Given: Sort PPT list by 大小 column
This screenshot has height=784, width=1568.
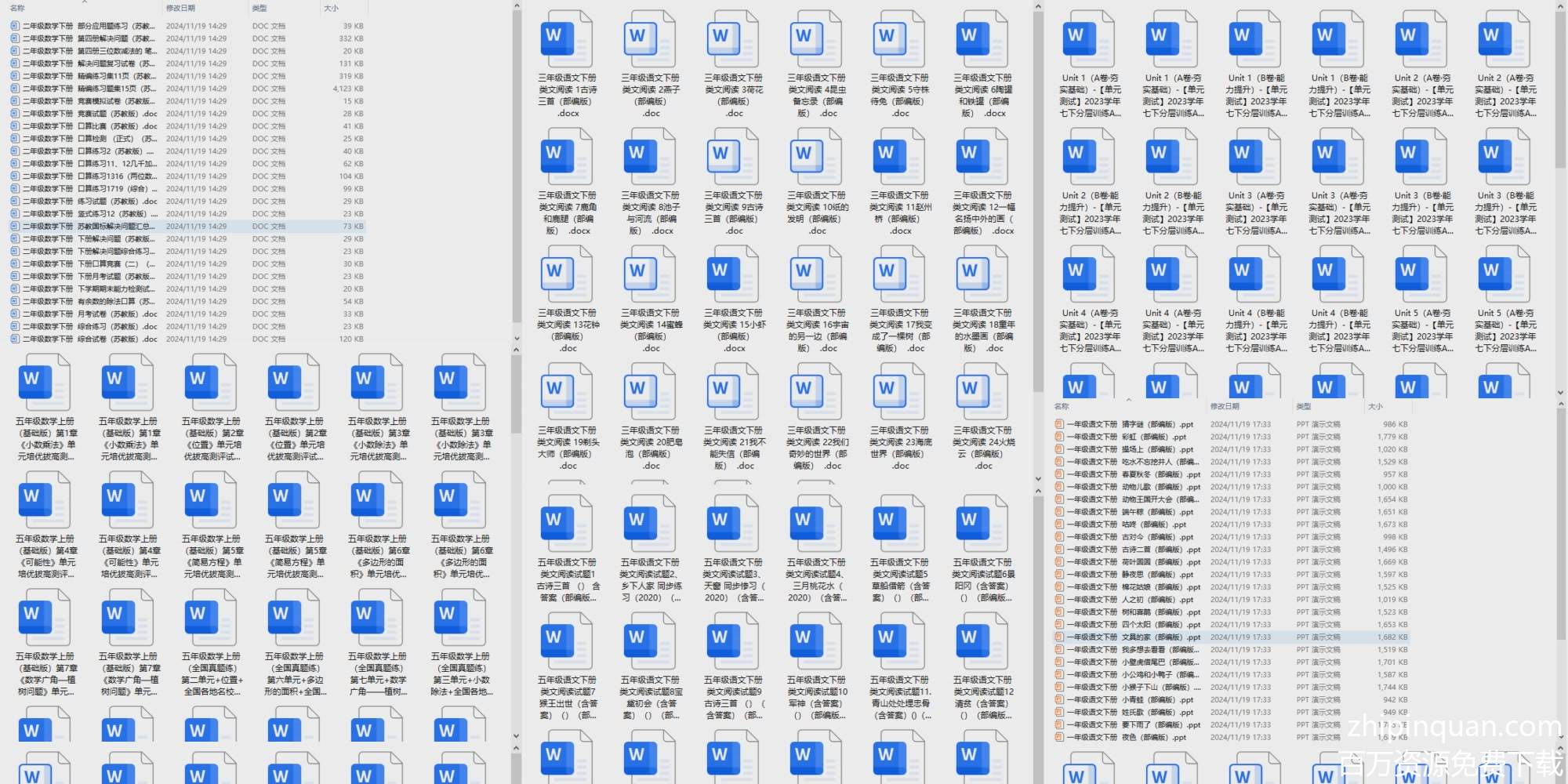Looking at the screenshot, I should point(1375,406).
